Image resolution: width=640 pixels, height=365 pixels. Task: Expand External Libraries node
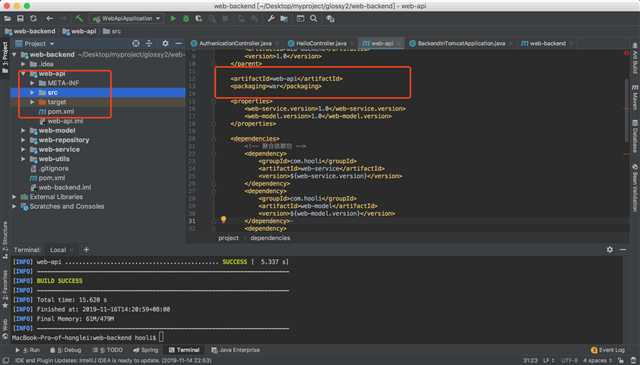14,197
